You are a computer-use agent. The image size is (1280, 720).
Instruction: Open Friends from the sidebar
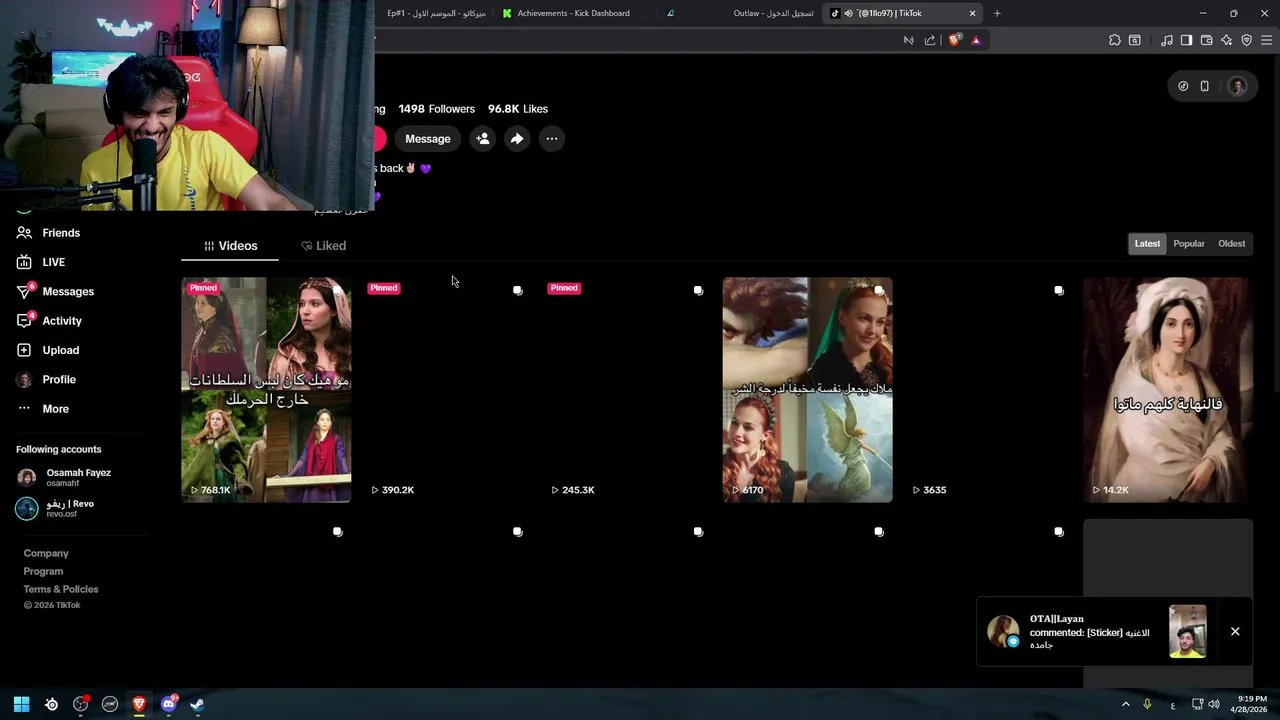(x=60, y=233)
